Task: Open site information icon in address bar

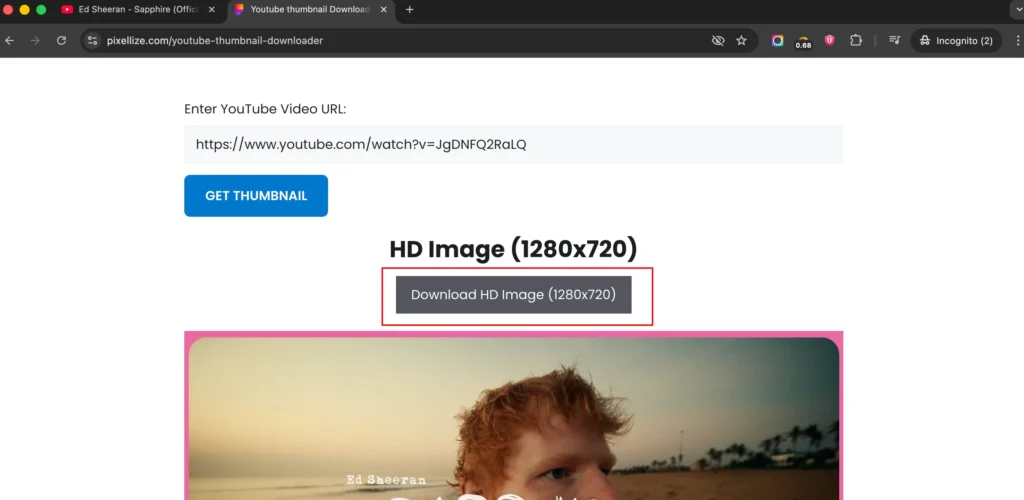Action: [x=92, y=40]
